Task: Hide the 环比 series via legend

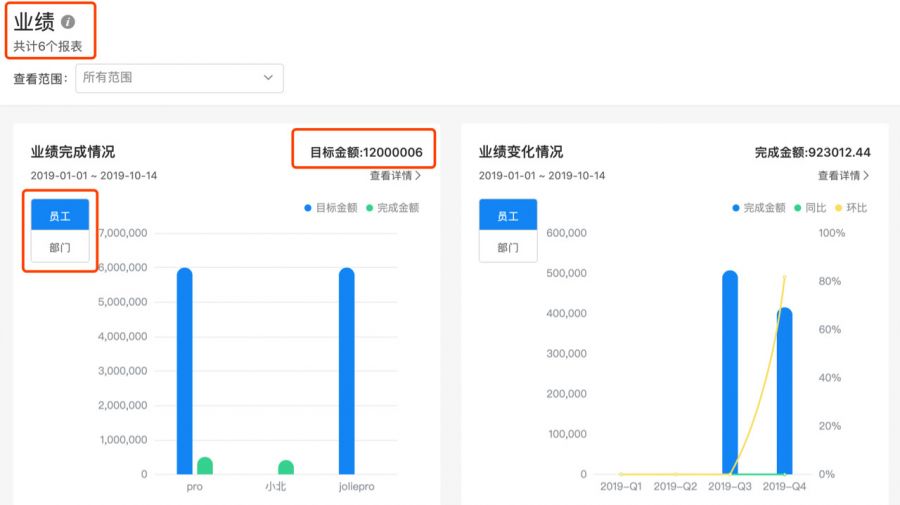Action: point(851,208)
